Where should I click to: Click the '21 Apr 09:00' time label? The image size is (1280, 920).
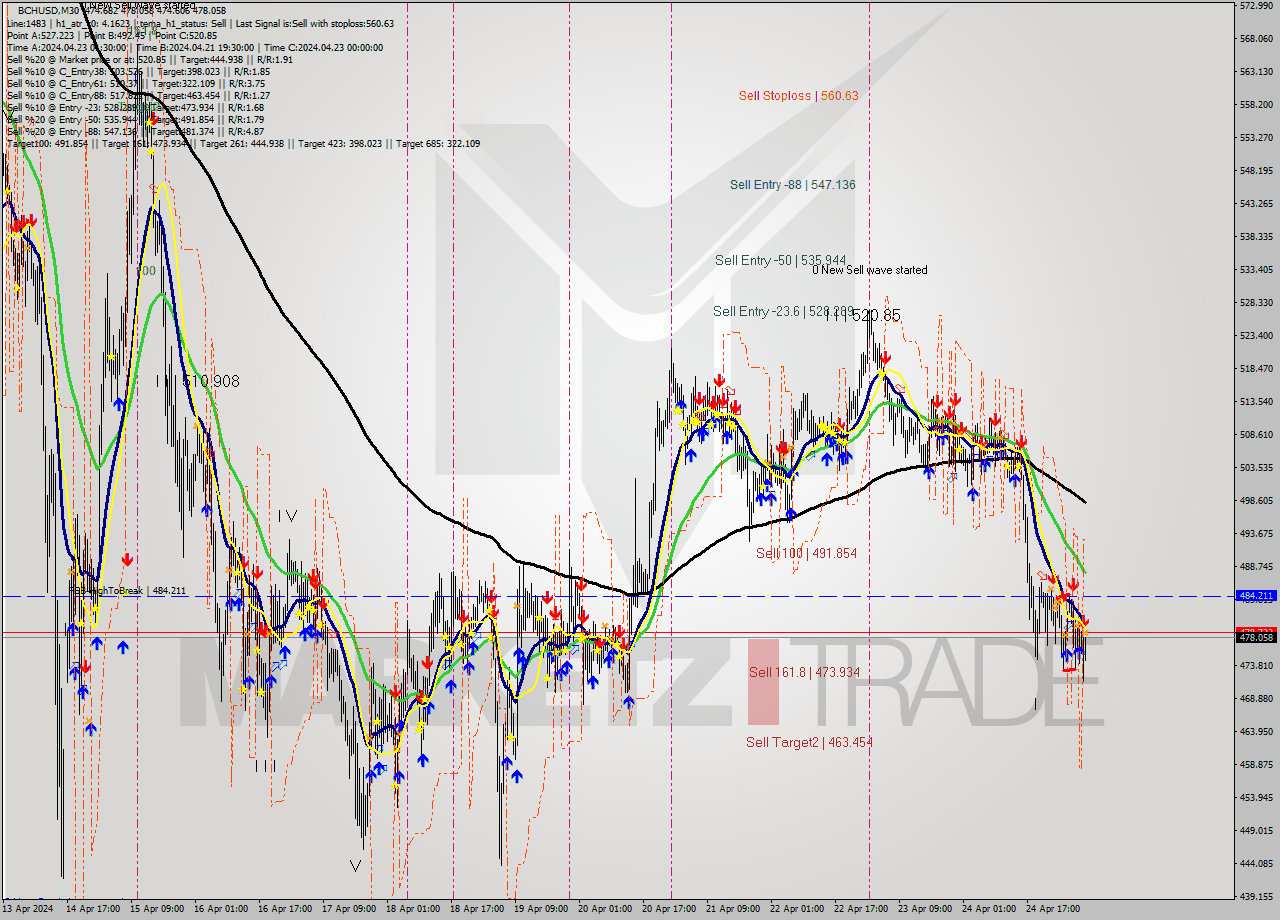click(x=733, y=910)
